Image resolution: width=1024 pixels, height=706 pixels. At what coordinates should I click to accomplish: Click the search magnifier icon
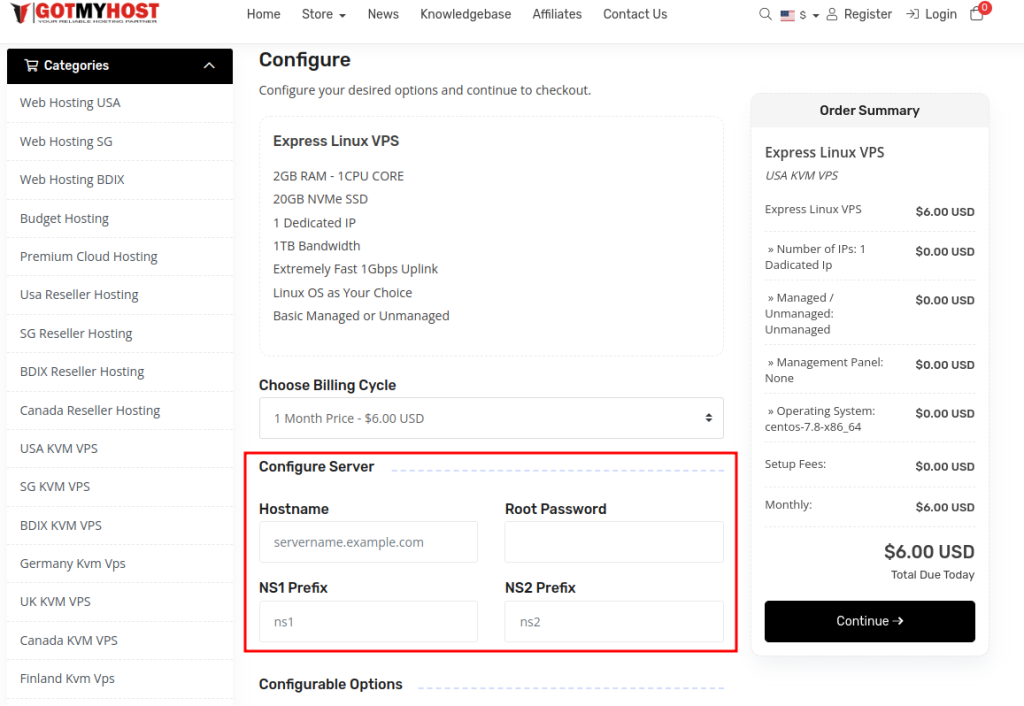point(765,14)
